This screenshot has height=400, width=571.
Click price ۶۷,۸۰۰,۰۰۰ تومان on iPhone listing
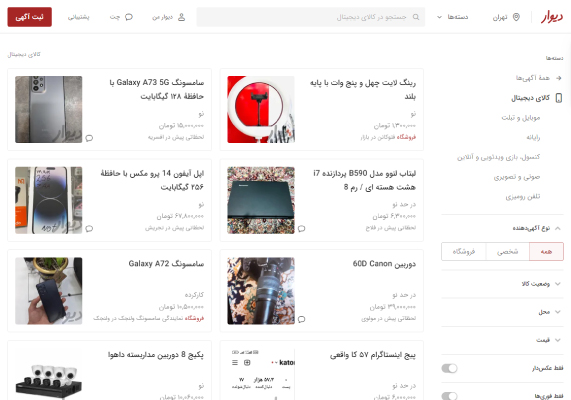[x=180, y=216]
